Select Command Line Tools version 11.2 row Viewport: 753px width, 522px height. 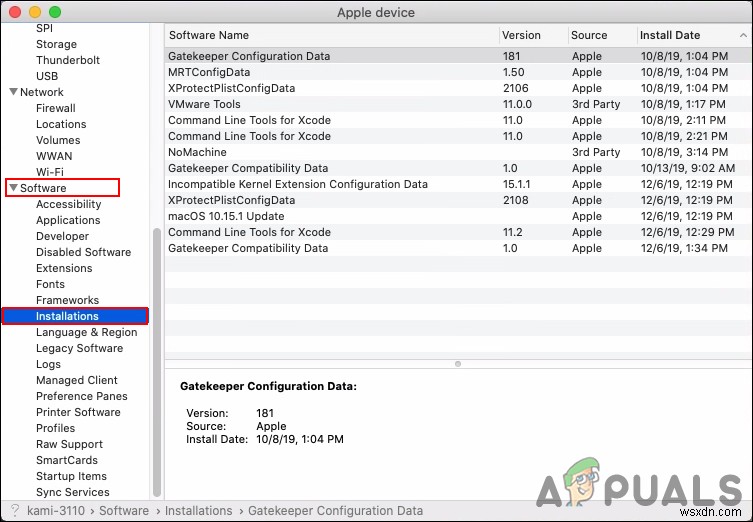[x=458, y=232]
